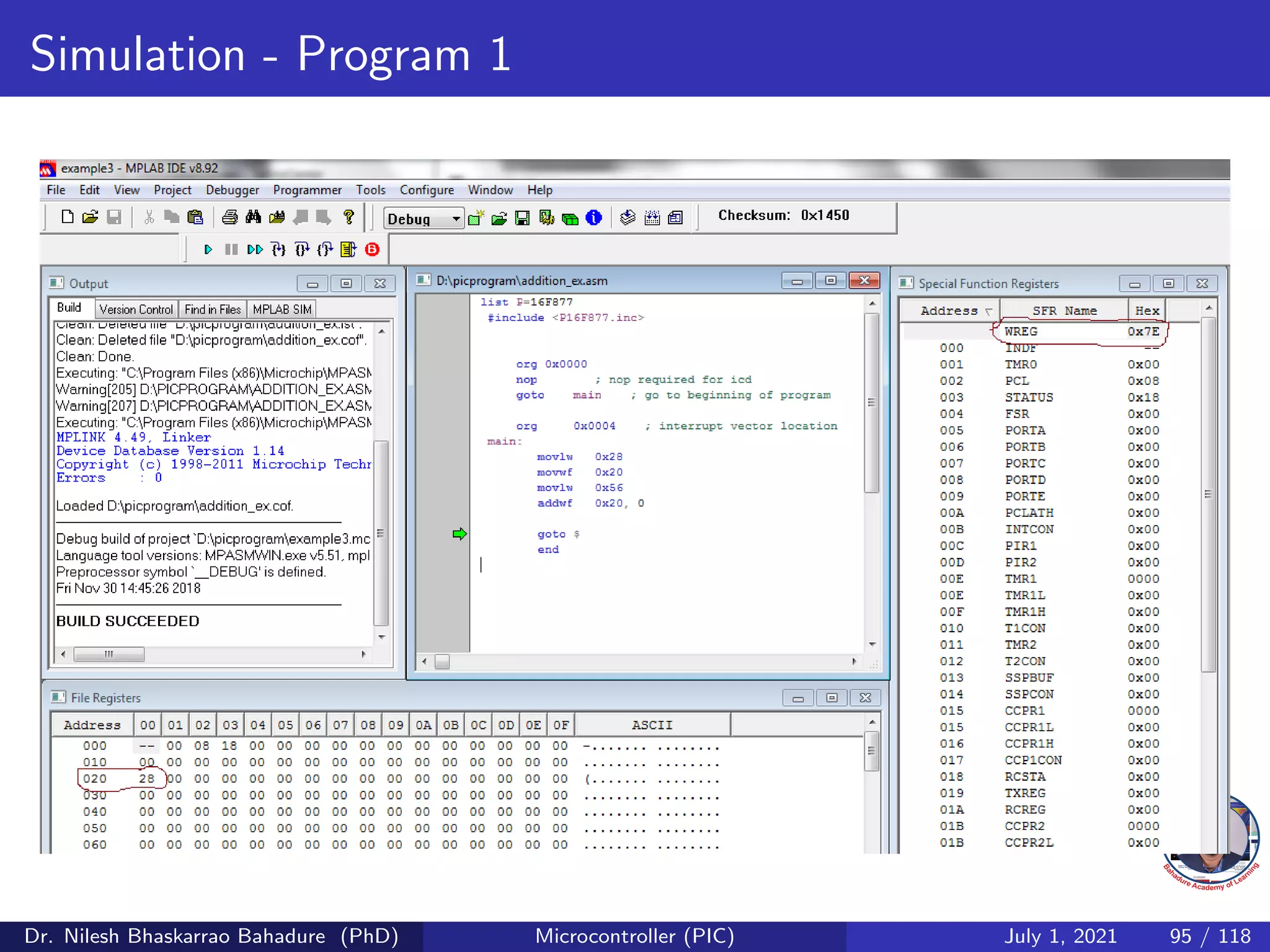Click the editor vertical scrollbar thumb
The width and height of the screenshot is (1270, 952).
pyautogui.click(x=871, y=403)
